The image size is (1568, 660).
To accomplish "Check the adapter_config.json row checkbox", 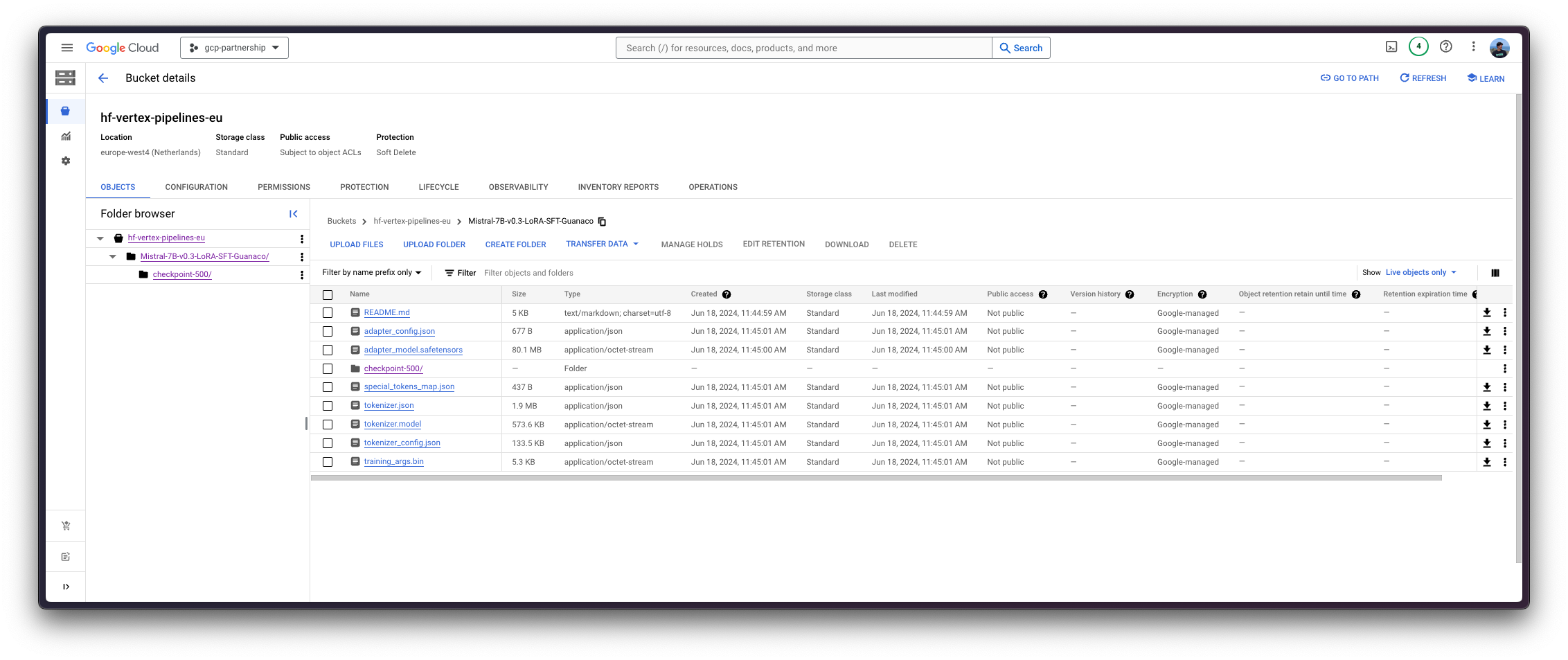I will pos(328,332).
